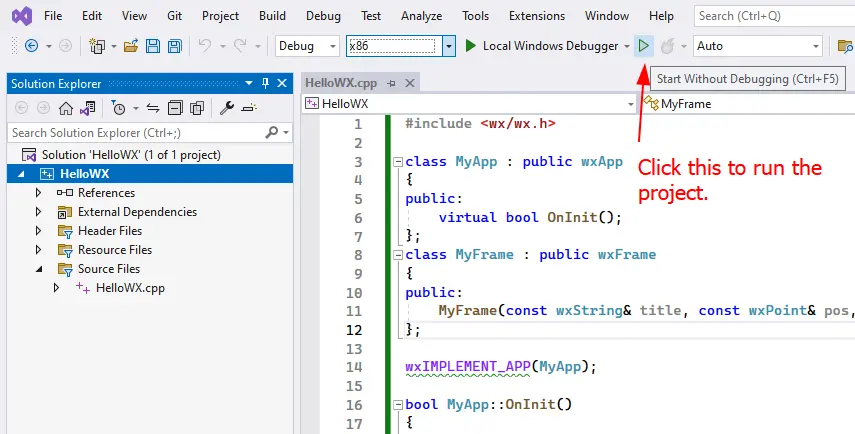Image resolution: width=855 pixels, height=434 pixels.
Task: Open the Debug configuration dropdown
Action: pyautogui.click(x=308, y=46)
